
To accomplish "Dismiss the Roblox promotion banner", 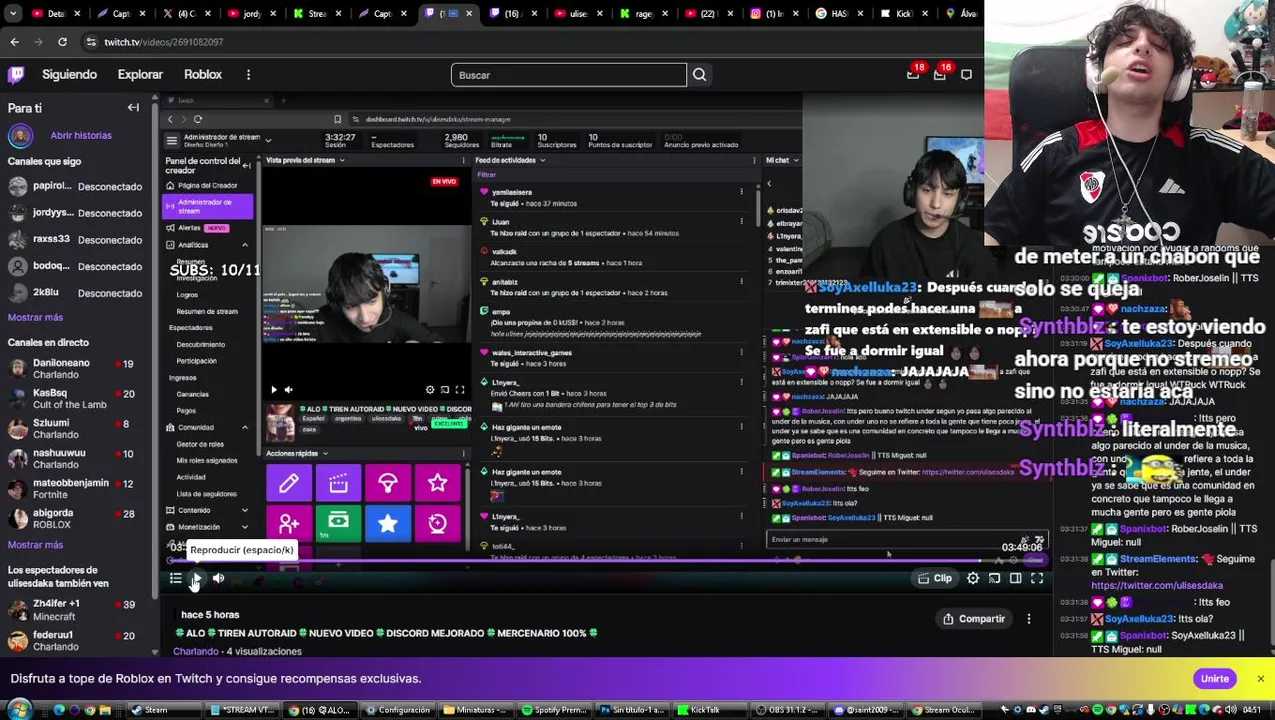I will 1260,679.
